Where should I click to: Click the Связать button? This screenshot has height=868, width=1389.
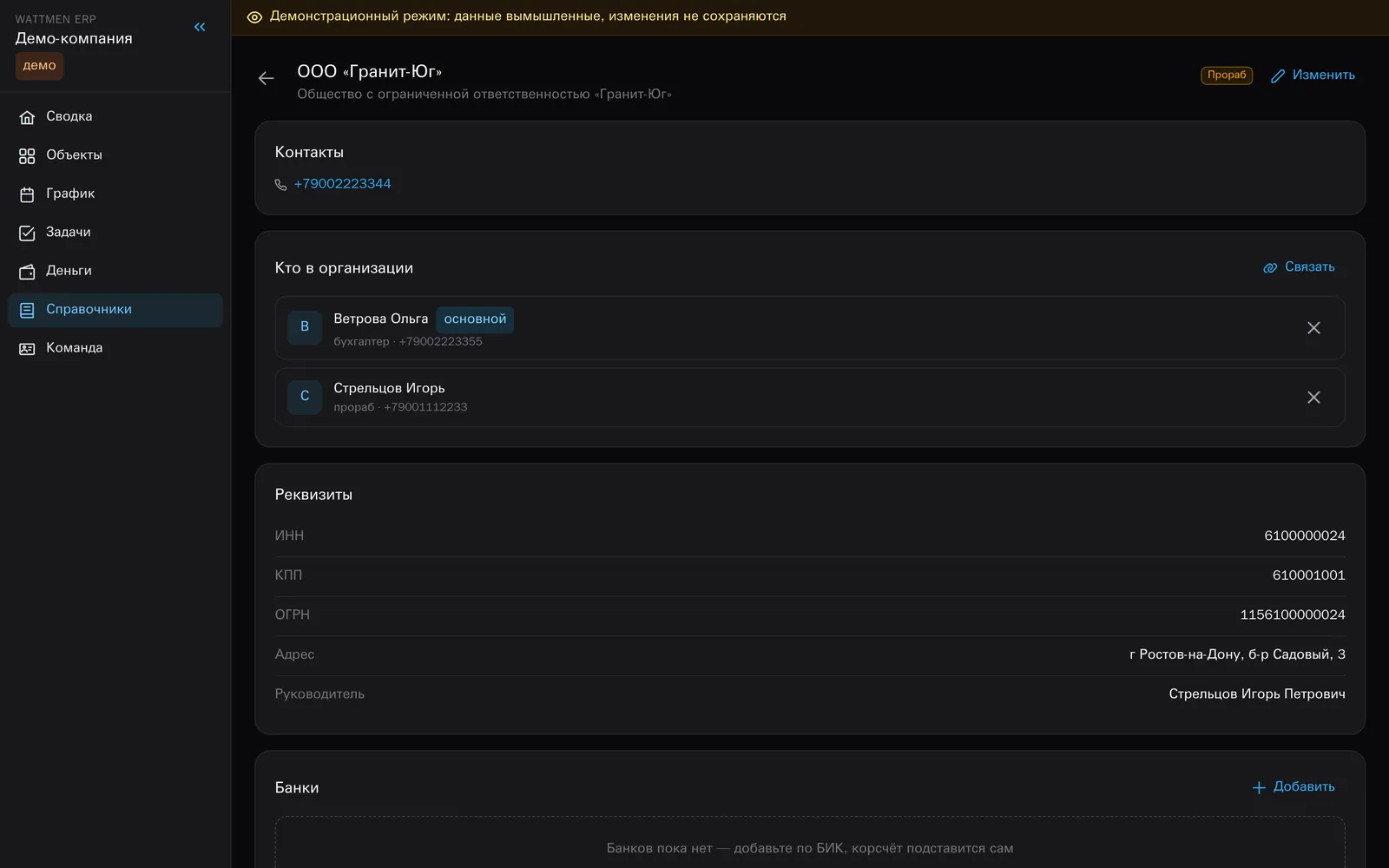pos(1299,267)
